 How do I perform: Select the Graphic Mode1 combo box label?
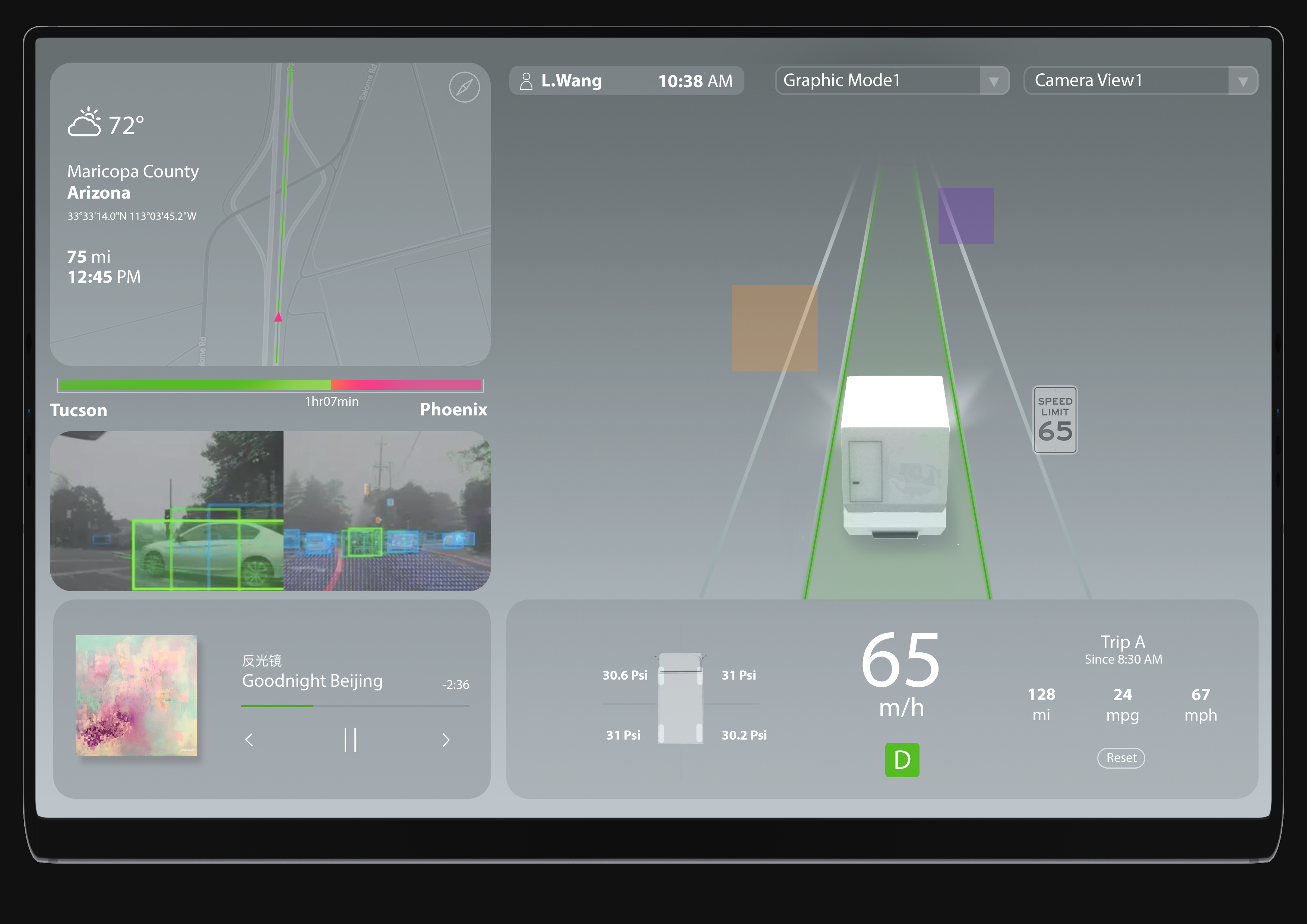[842, 80]
